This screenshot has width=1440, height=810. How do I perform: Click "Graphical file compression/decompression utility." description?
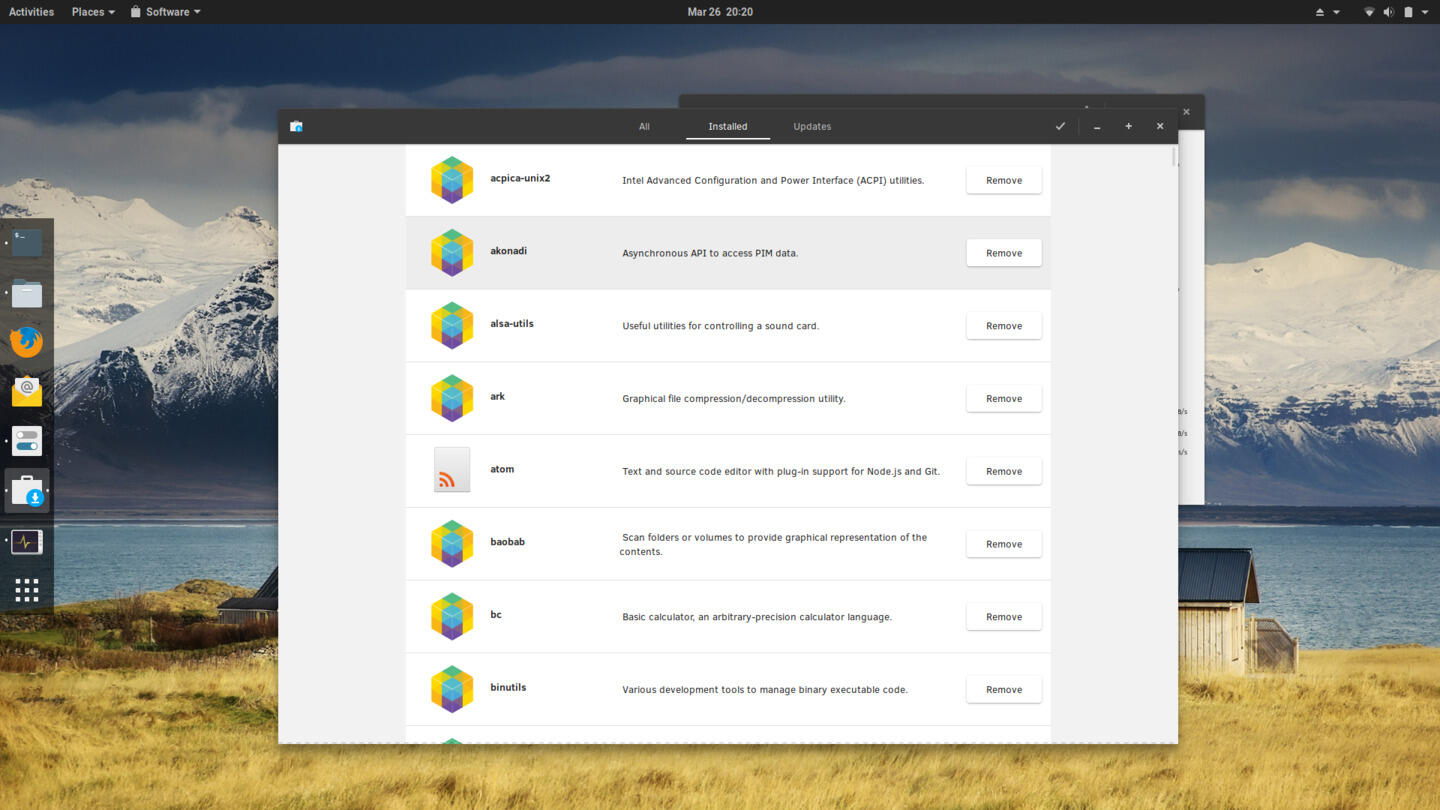tap(734, 399)
